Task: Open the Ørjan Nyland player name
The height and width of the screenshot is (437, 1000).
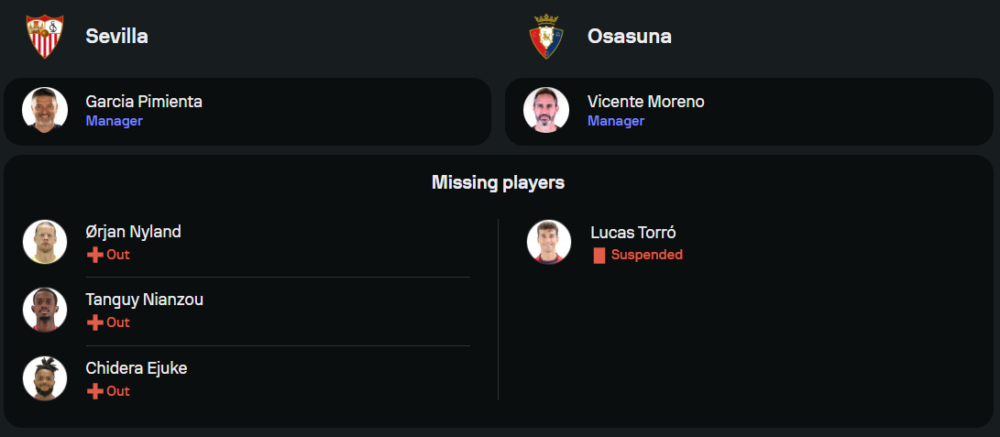Action: click(133, 232)
